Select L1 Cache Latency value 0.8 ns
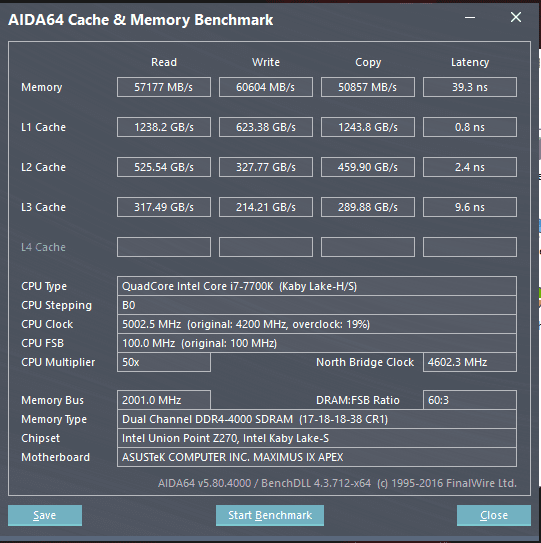The width and height of the screenshot is (541, 543). coord(470,127)
